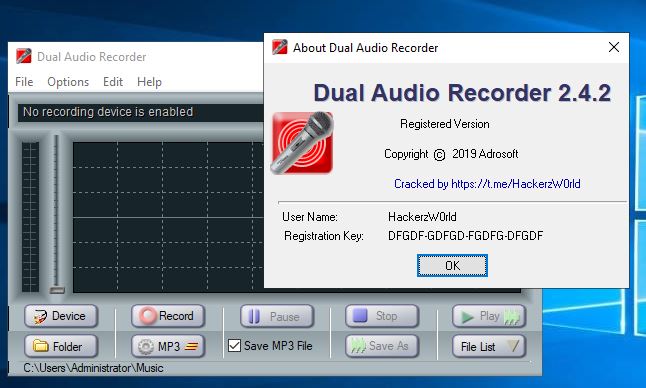Screen dimensions: 646x388
Task: Click the 'Registered Version' text
Action: 445,124
